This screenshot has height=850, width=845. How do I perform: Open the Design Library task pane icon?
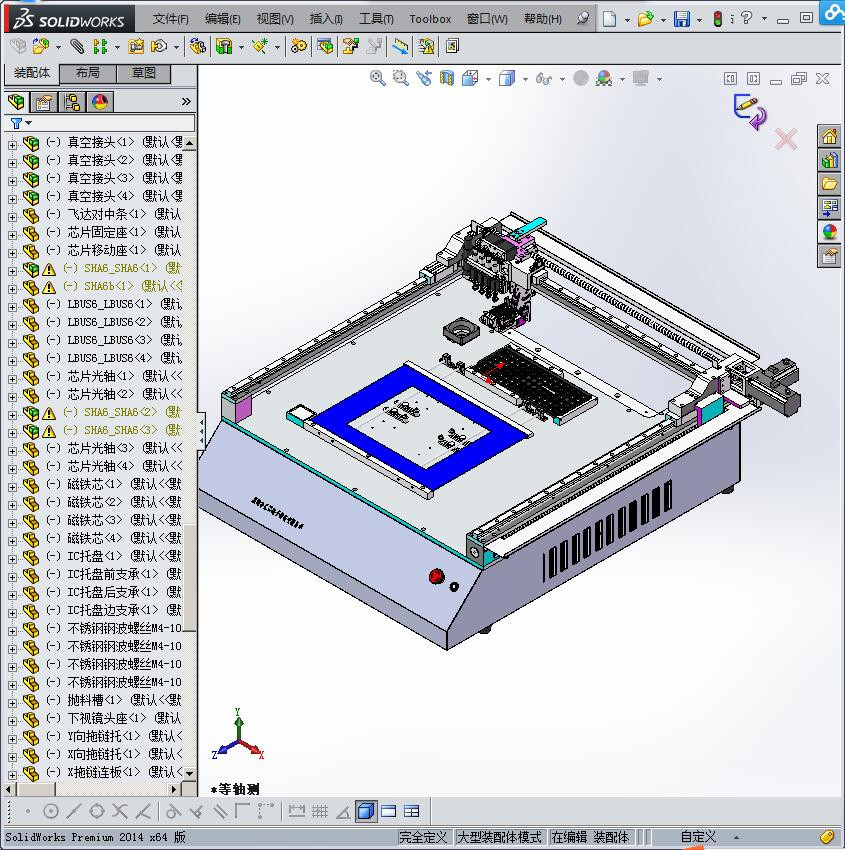[x=829, y=161]
